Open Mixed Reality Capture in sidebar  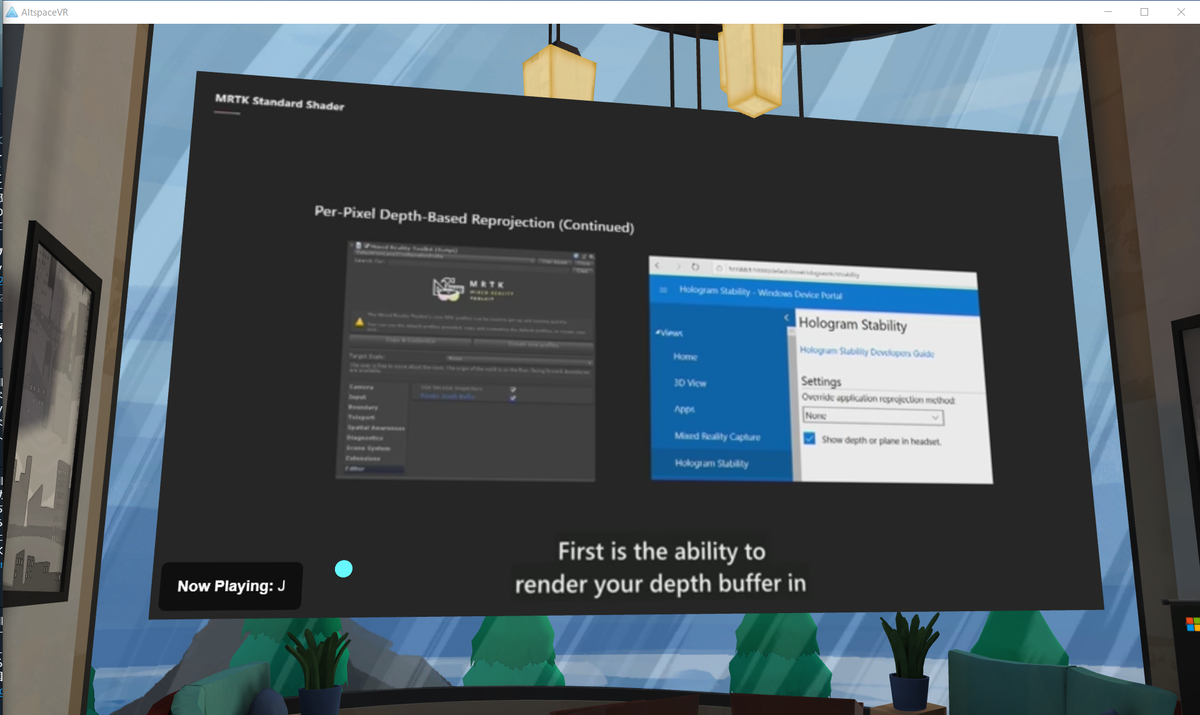click(x=717, y=437)
